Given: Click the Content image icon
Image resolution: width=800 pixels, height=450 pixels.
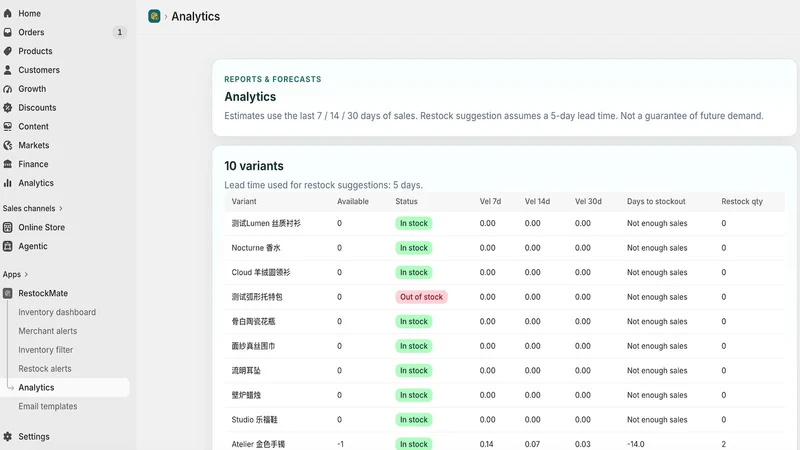Looking at the screenshot, I should pos(8,127).
